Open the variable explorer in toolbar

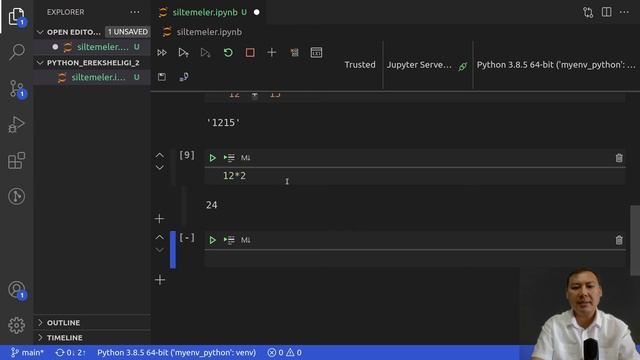(x=316, y=53)
